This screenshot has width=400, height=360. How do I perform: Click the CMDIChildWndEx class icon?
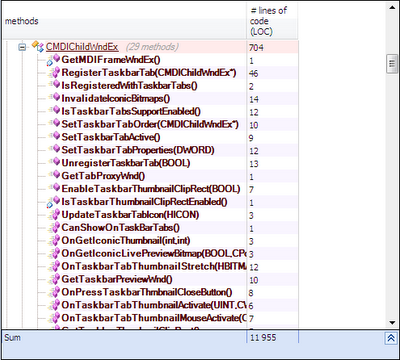pos(37,47)
